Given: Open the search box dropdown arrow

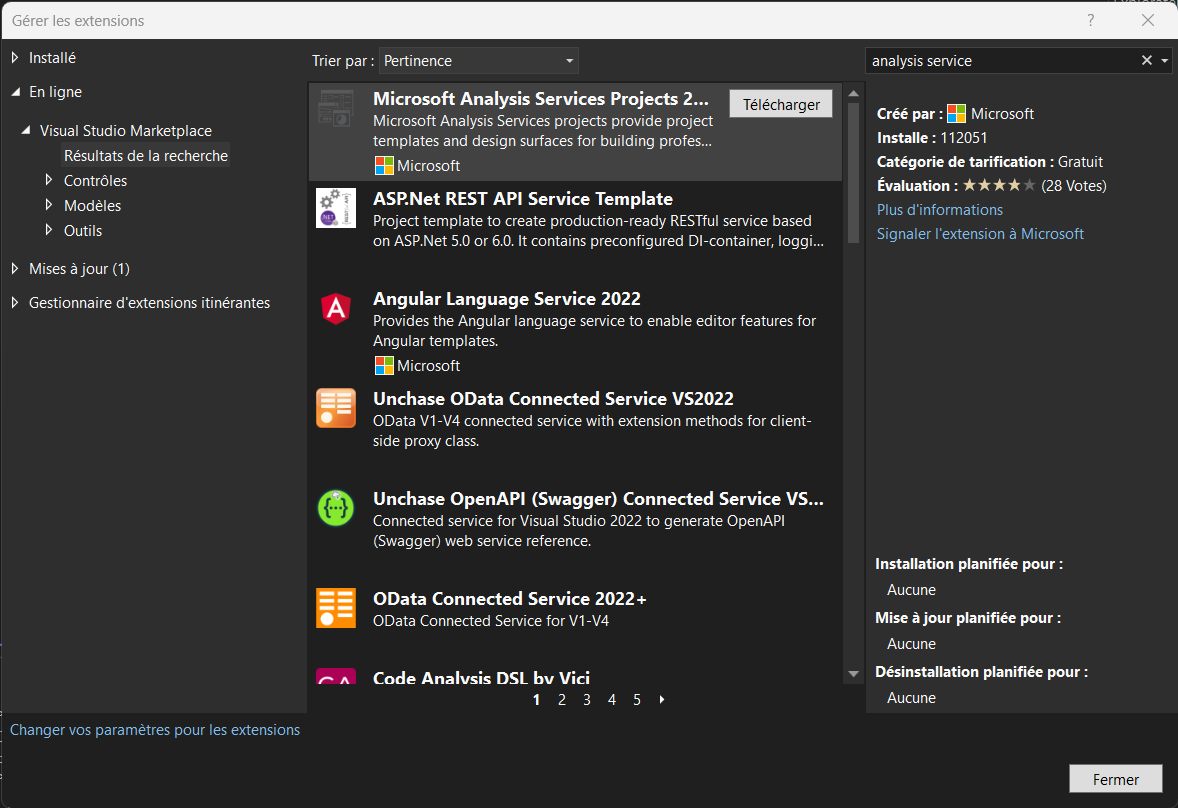Looking at the screenshot, I should click(1164, 60).
